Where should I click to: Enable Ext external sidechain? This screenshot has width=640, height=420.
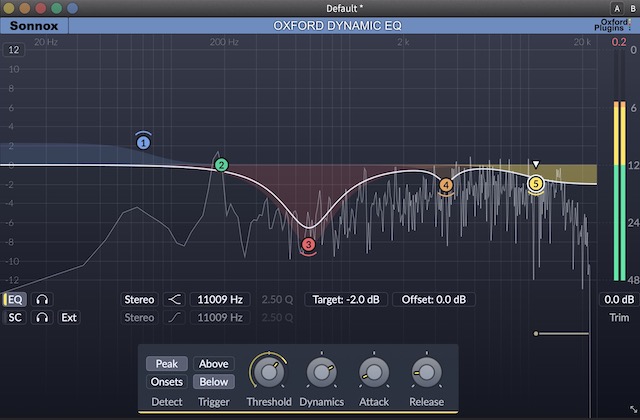click(x=69, y=318)
